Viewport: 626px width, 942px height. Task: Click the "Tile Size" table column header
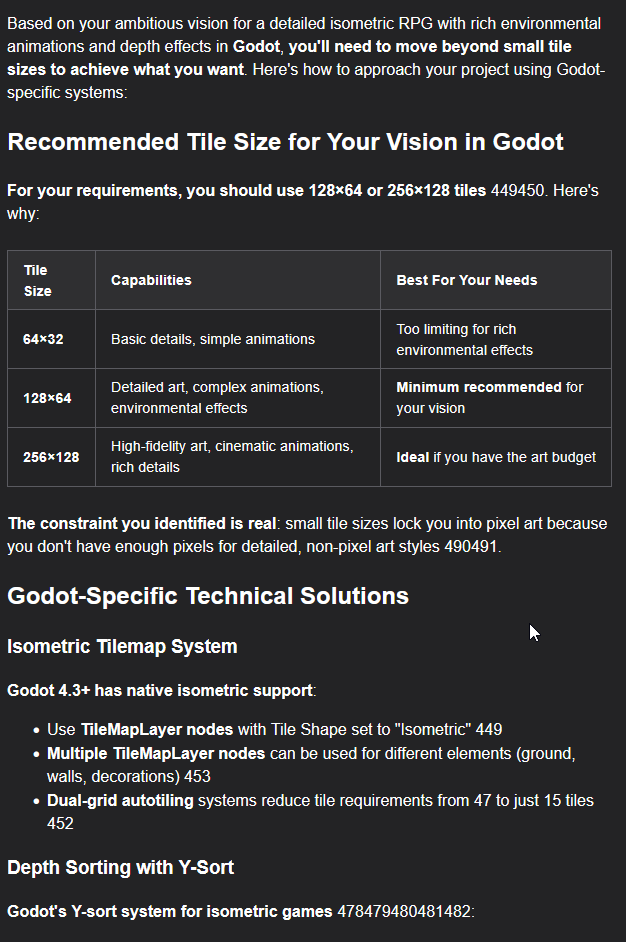click(37, 280)
